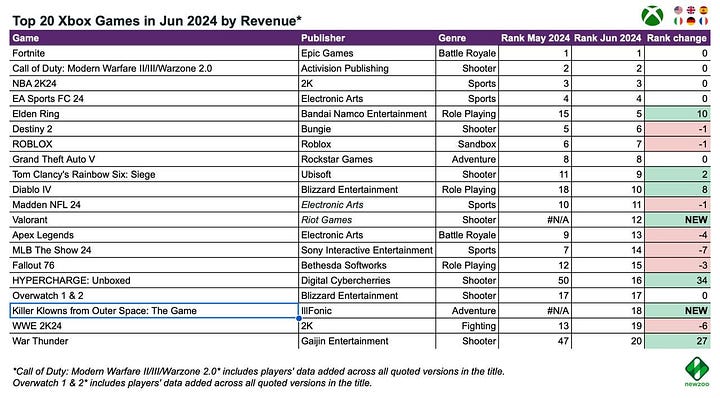
Task: Select the 'Rank May 2024' column header
Action: coord(535,38)
